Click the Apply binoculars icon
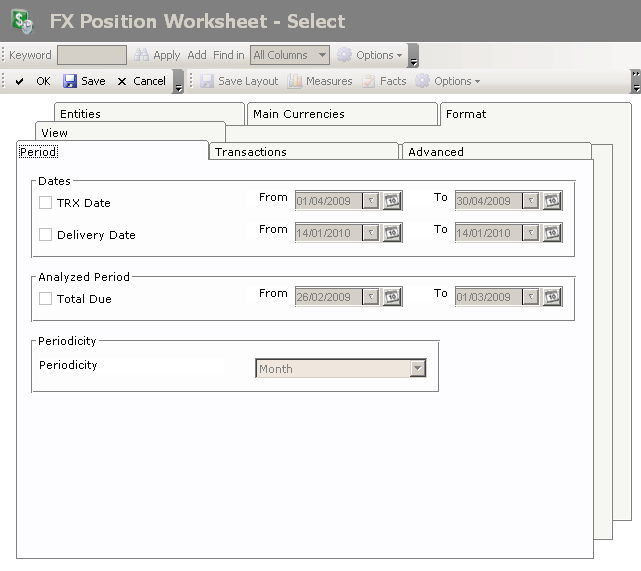The width and height of the screenshot is (641, 571). (141, 56)
